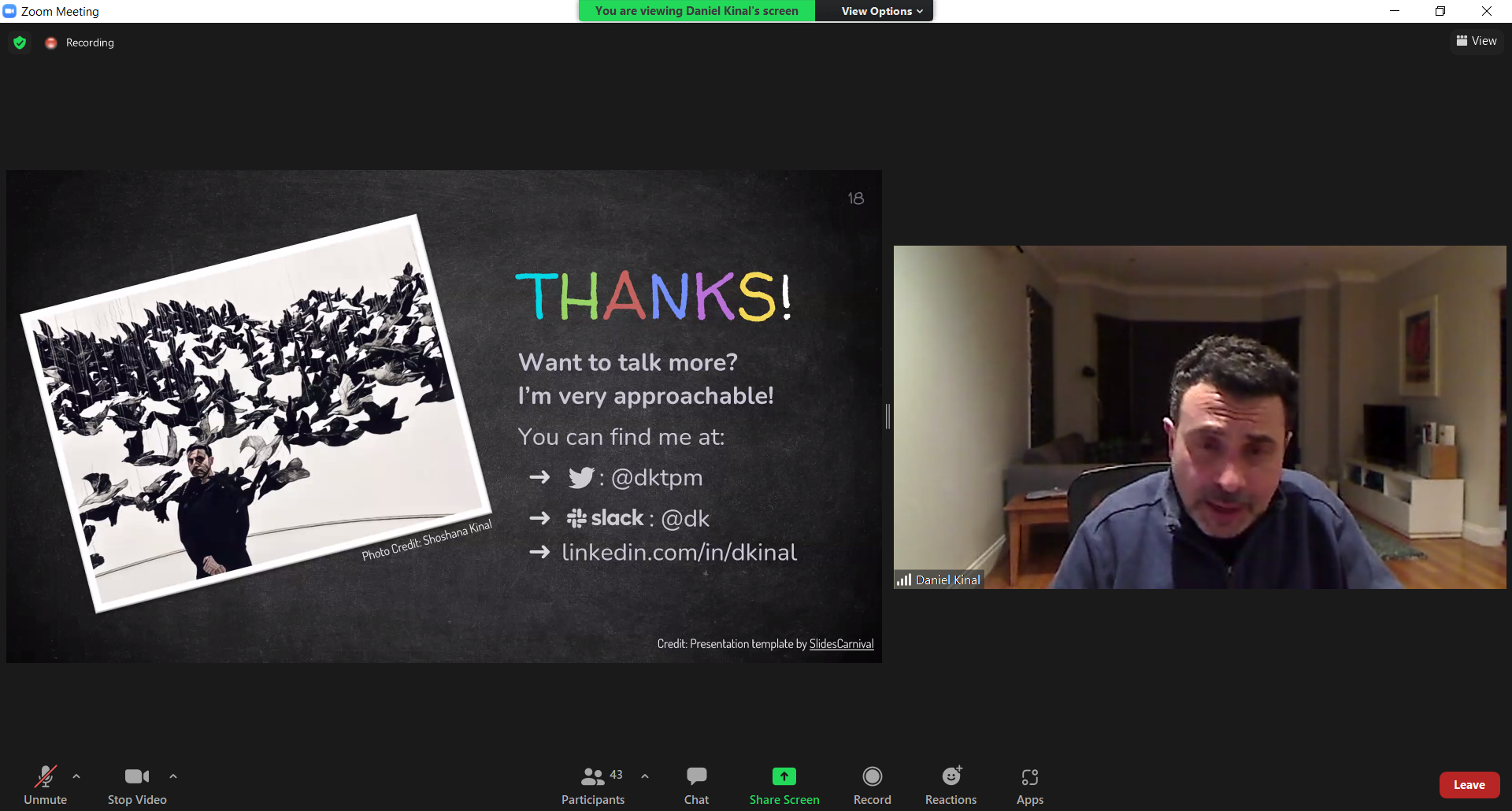
Task: Click the bird sculpture photo on slide
Action: tap(256, 413)
